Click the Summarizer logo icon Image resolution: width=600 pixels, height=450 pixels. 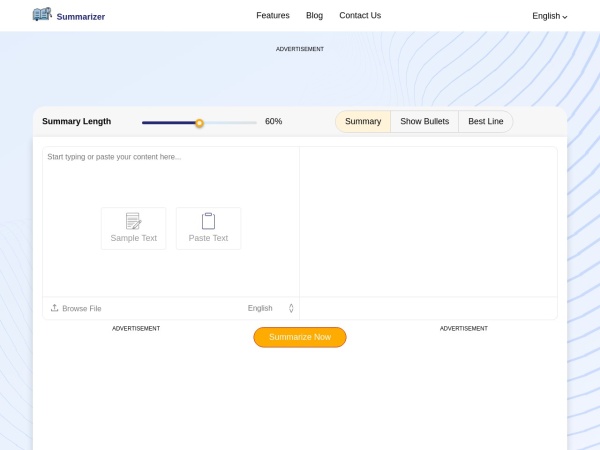pos(41,15)
